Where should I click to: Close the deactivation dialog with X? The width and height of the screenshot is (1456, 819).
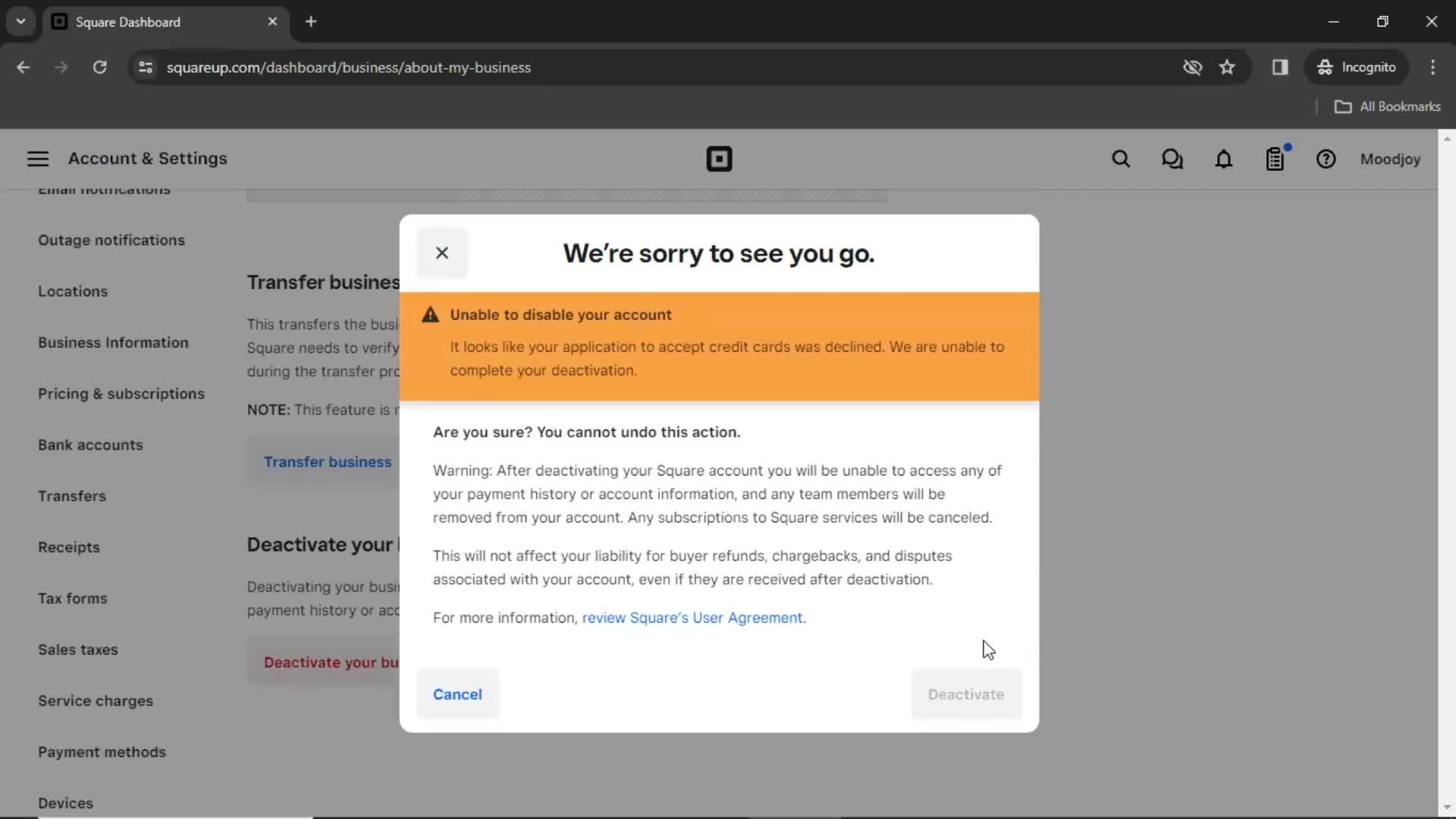point(442,253)
